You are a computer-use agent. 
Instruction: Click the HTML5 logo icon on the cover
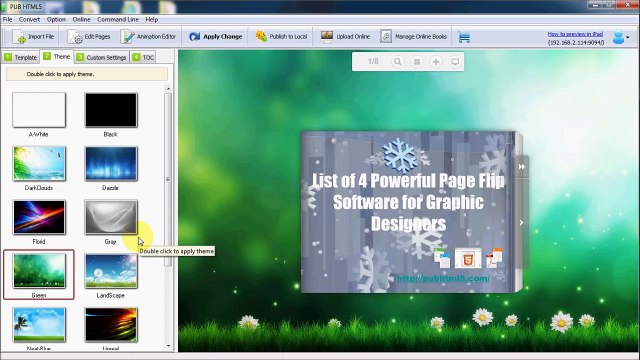coord(468,258)
